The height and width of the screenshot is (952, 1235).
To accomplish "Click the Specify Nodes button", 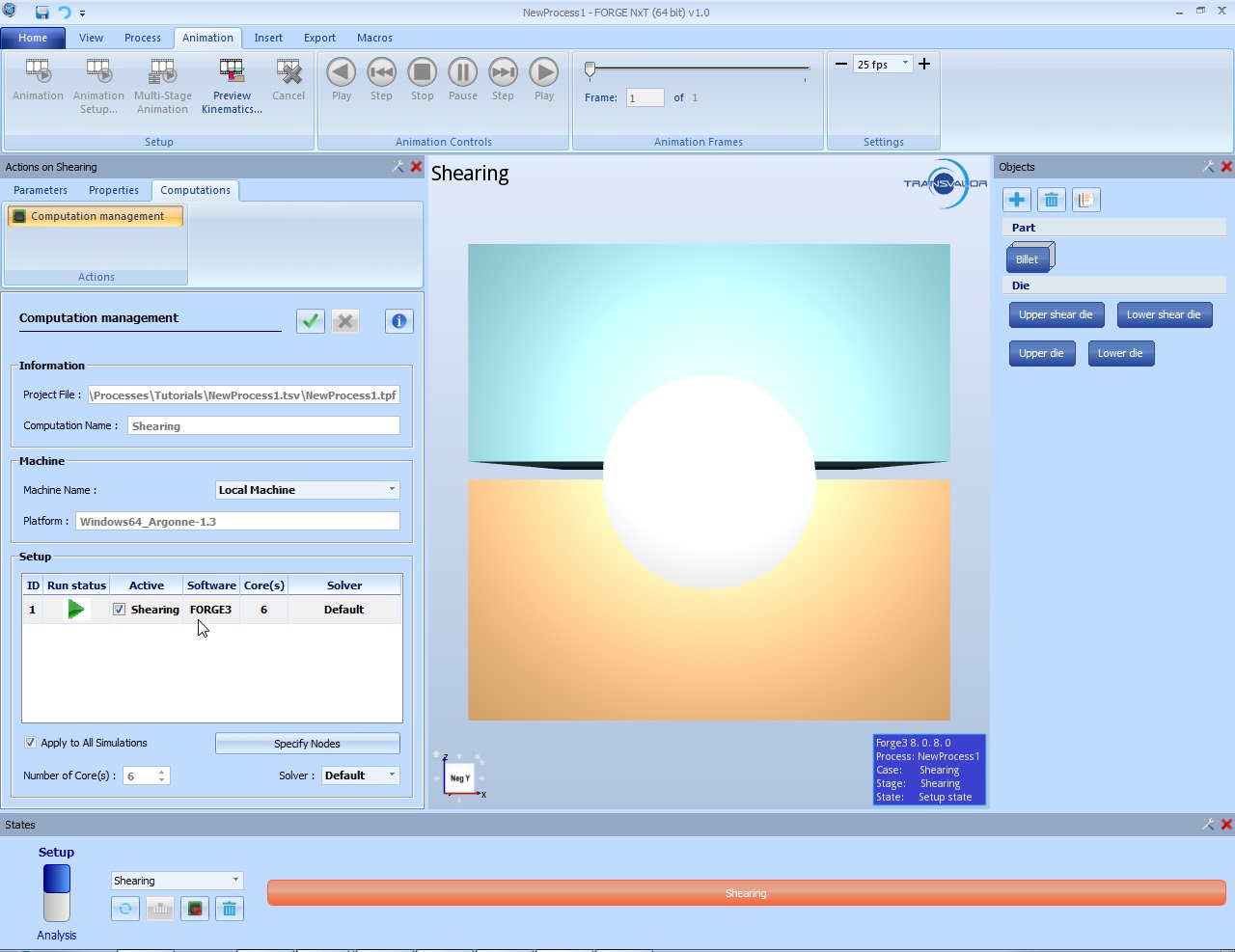I will 307,744.
